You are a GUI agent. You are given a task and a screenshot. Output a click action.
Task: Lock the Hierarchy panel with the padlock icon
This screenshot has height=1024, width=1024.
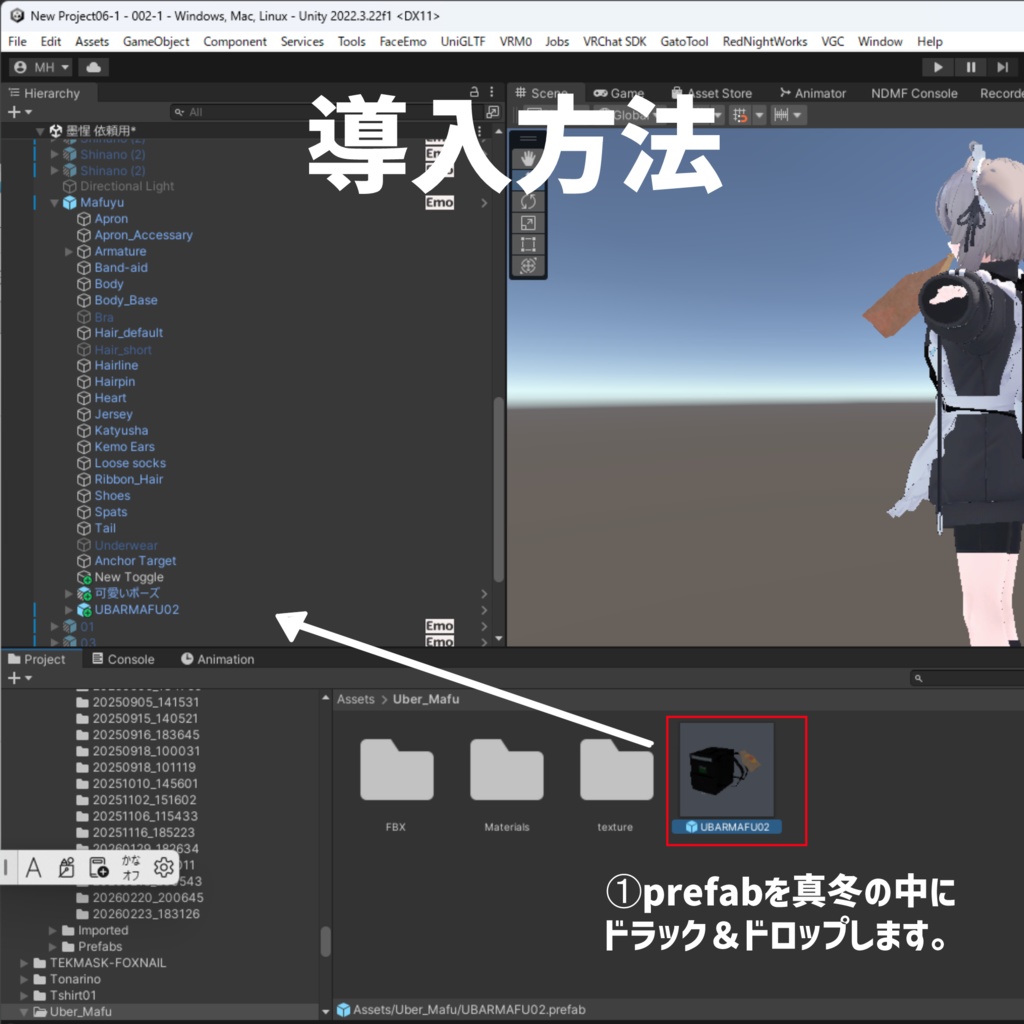(x=474, y=91)
